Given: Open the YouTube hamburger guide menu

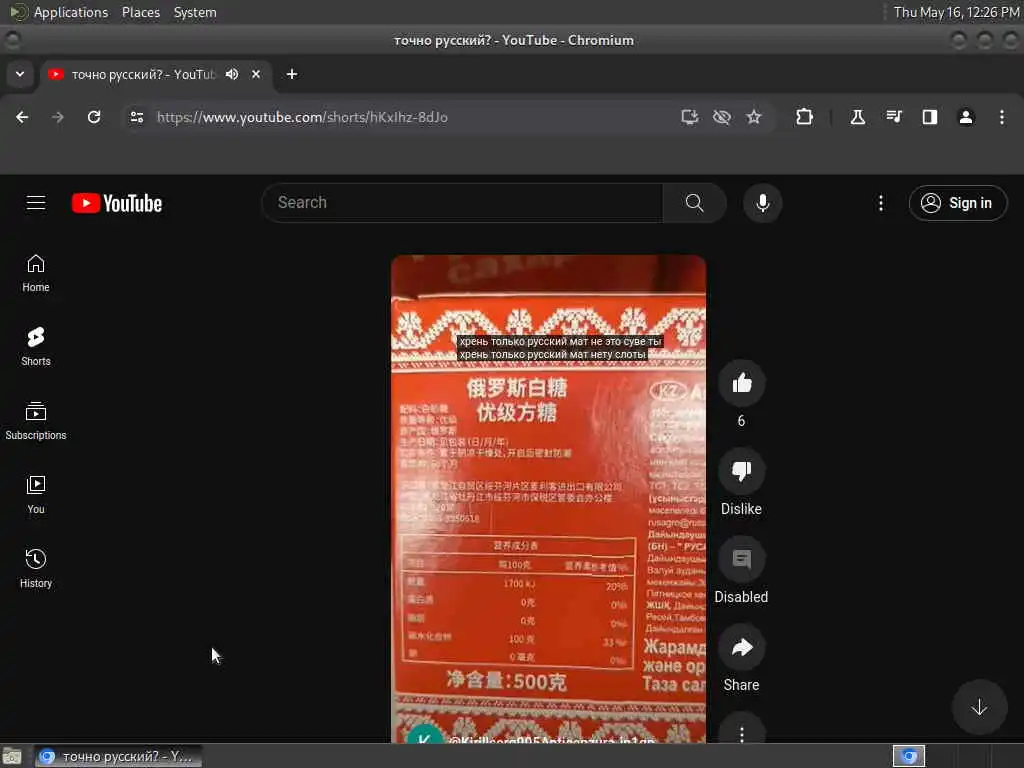Looking at the screenshot, I should pyautogui.click(x=36, y=203).
